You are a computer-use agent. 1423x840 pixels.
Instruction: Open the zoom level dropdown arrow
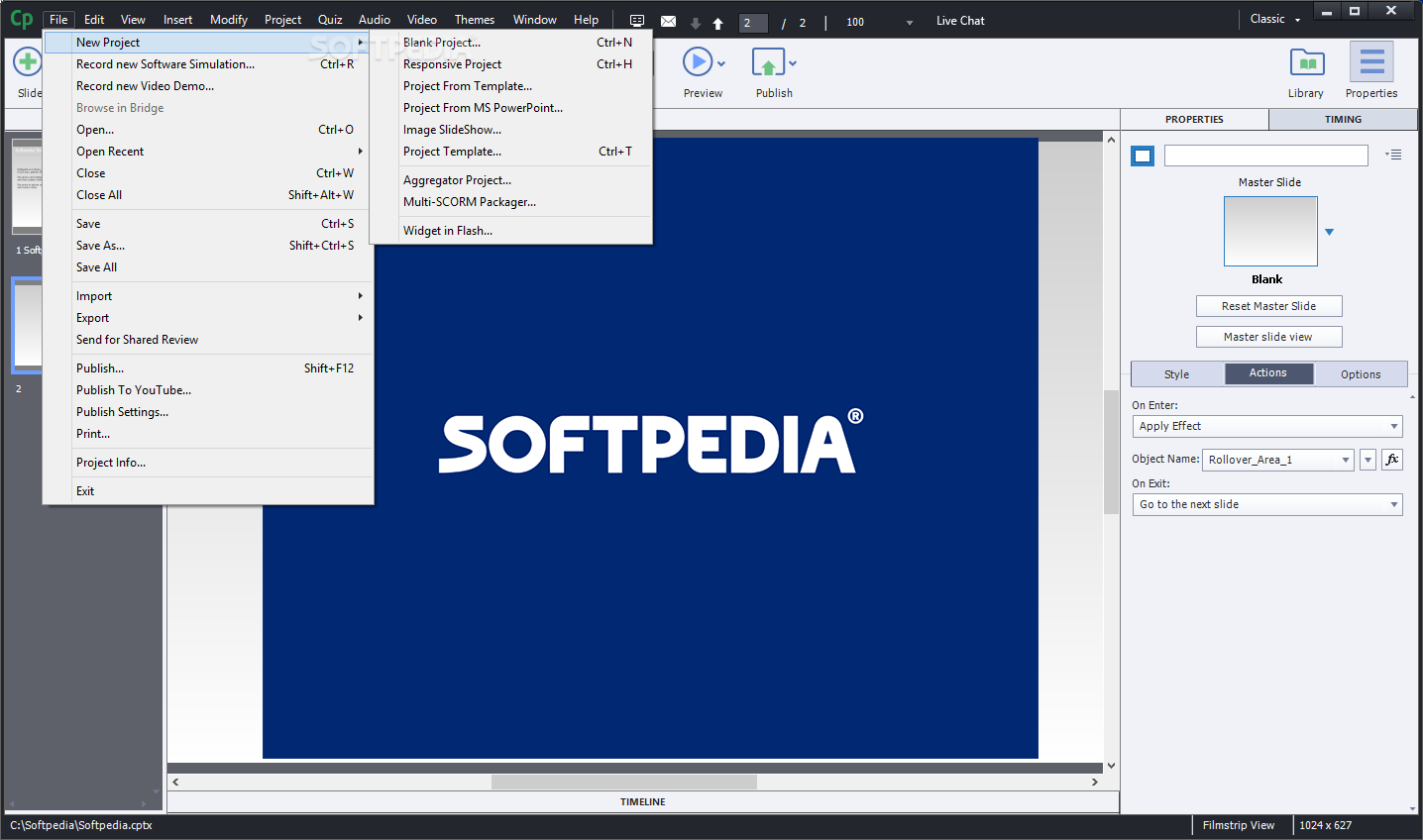[x=910, y=22]
